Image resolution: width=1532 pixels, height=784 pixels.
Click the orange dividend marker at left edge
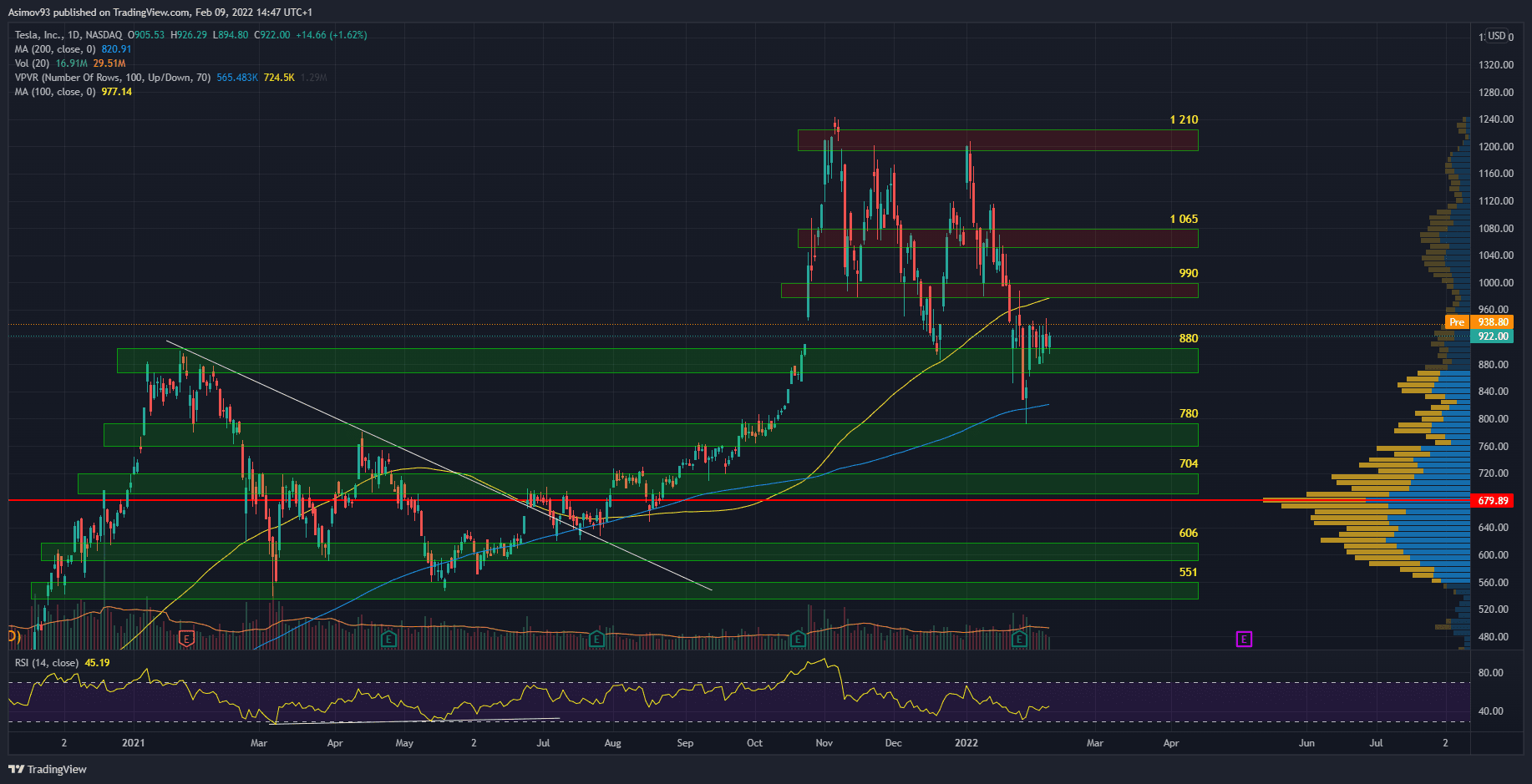tap(13, 637)
